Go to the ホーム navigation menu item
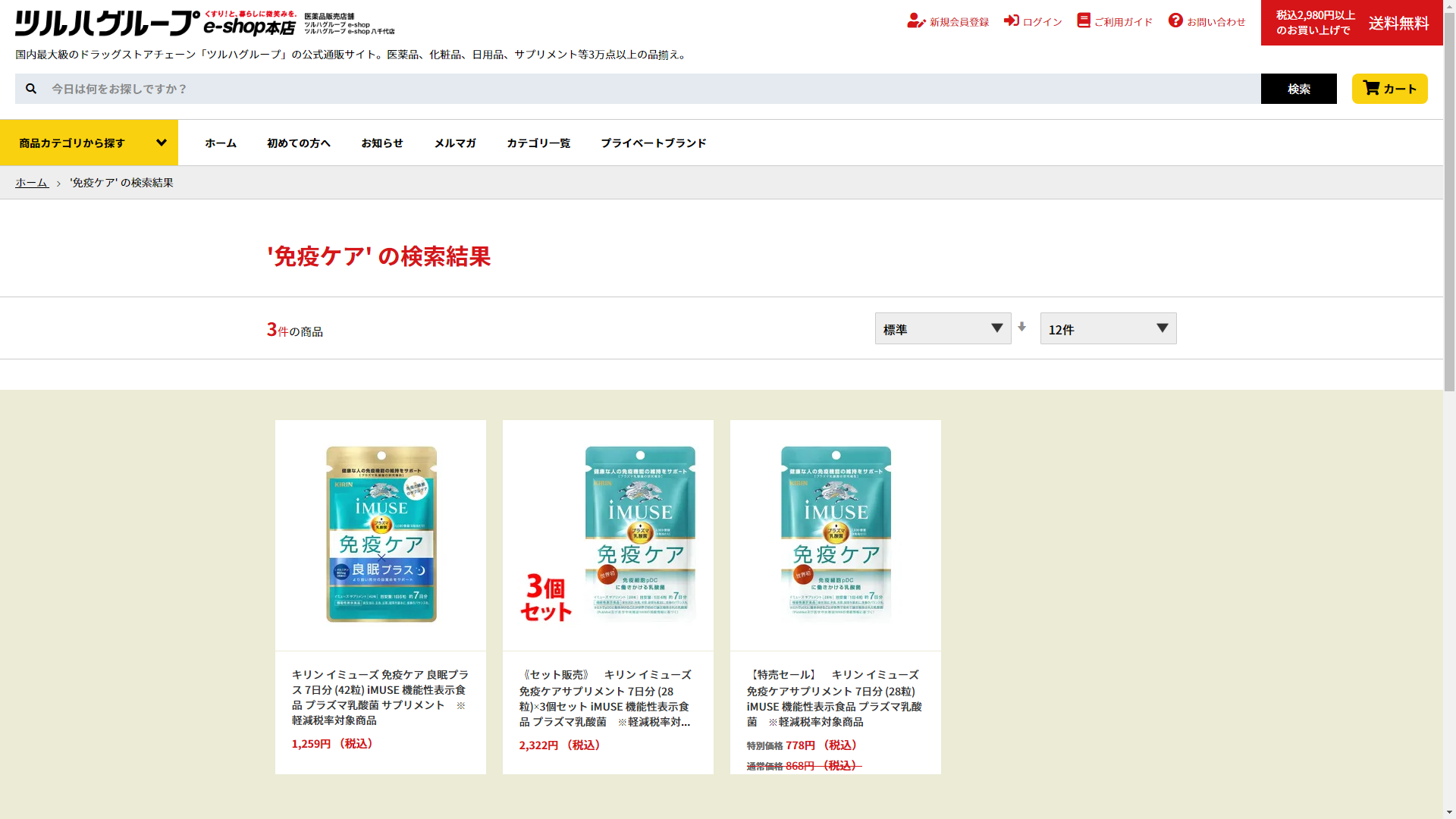1456x819 pixels. pos(221,143)
